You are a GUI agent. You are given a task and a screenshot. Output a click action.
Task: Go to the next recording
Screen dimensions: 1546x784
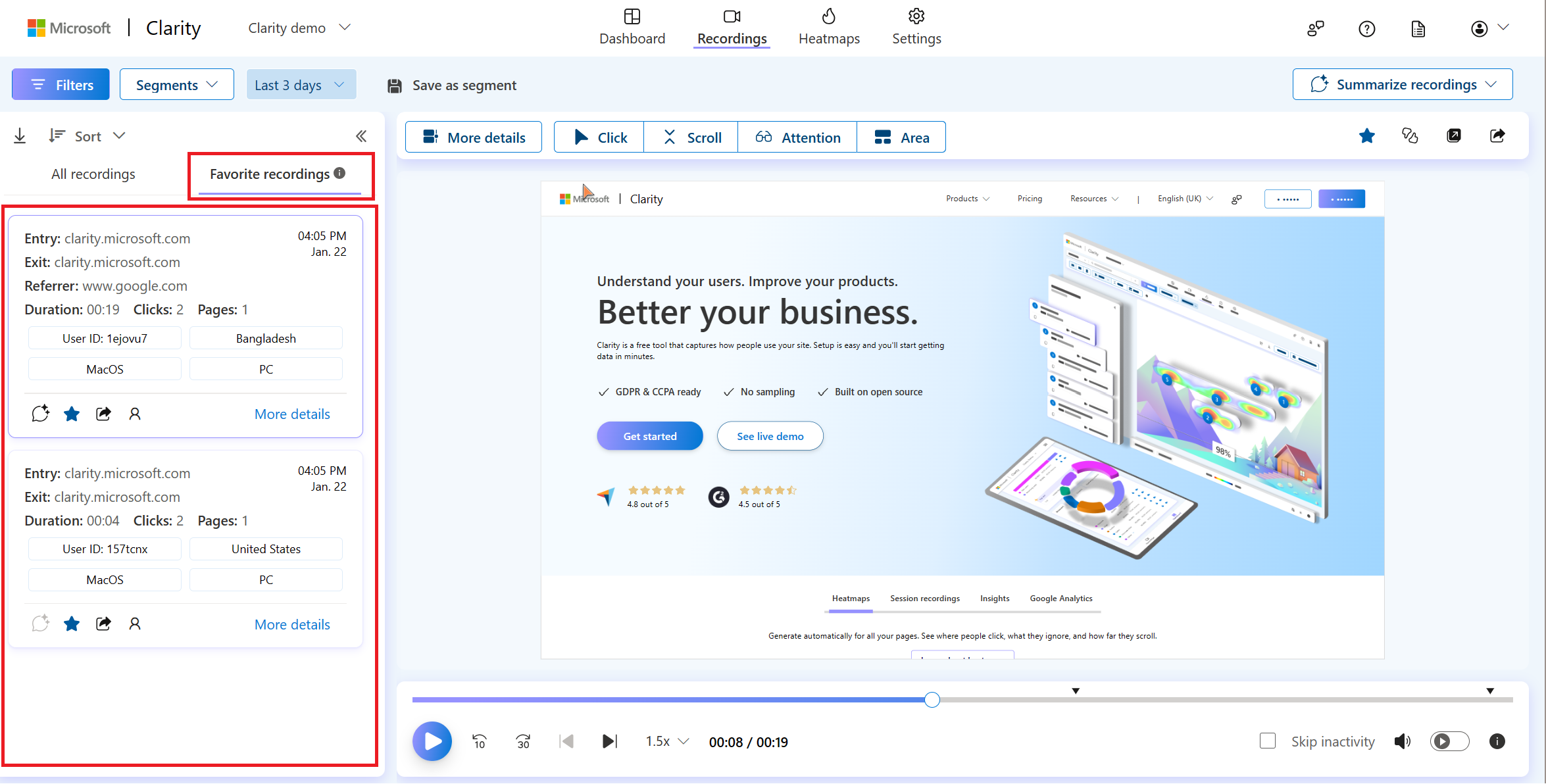[x=610, y=741]
